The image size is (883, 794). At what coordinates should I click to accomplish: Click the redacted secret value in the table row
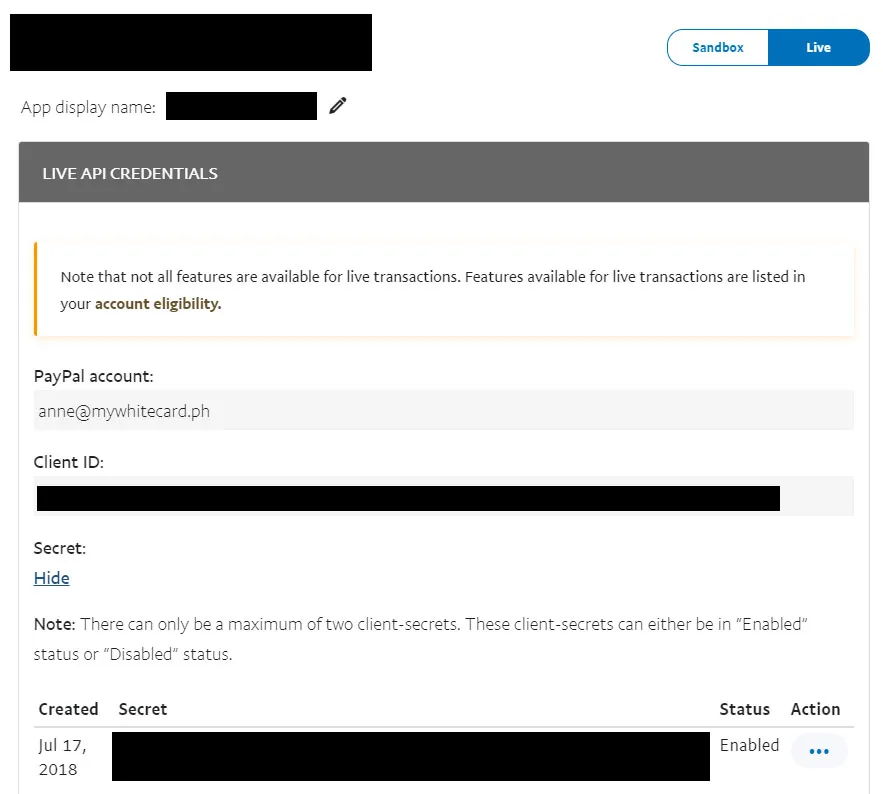[410, 756]
